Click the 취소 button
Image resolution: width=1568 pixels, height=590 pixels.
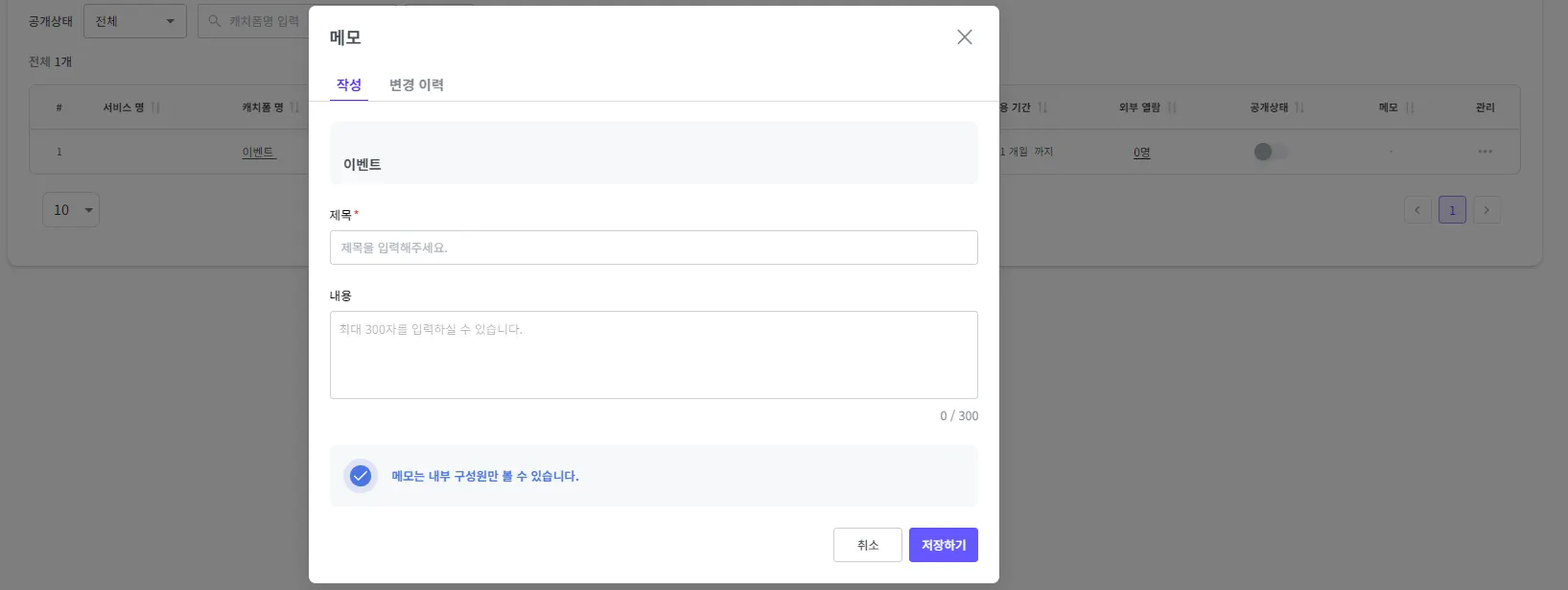(867, 545)
